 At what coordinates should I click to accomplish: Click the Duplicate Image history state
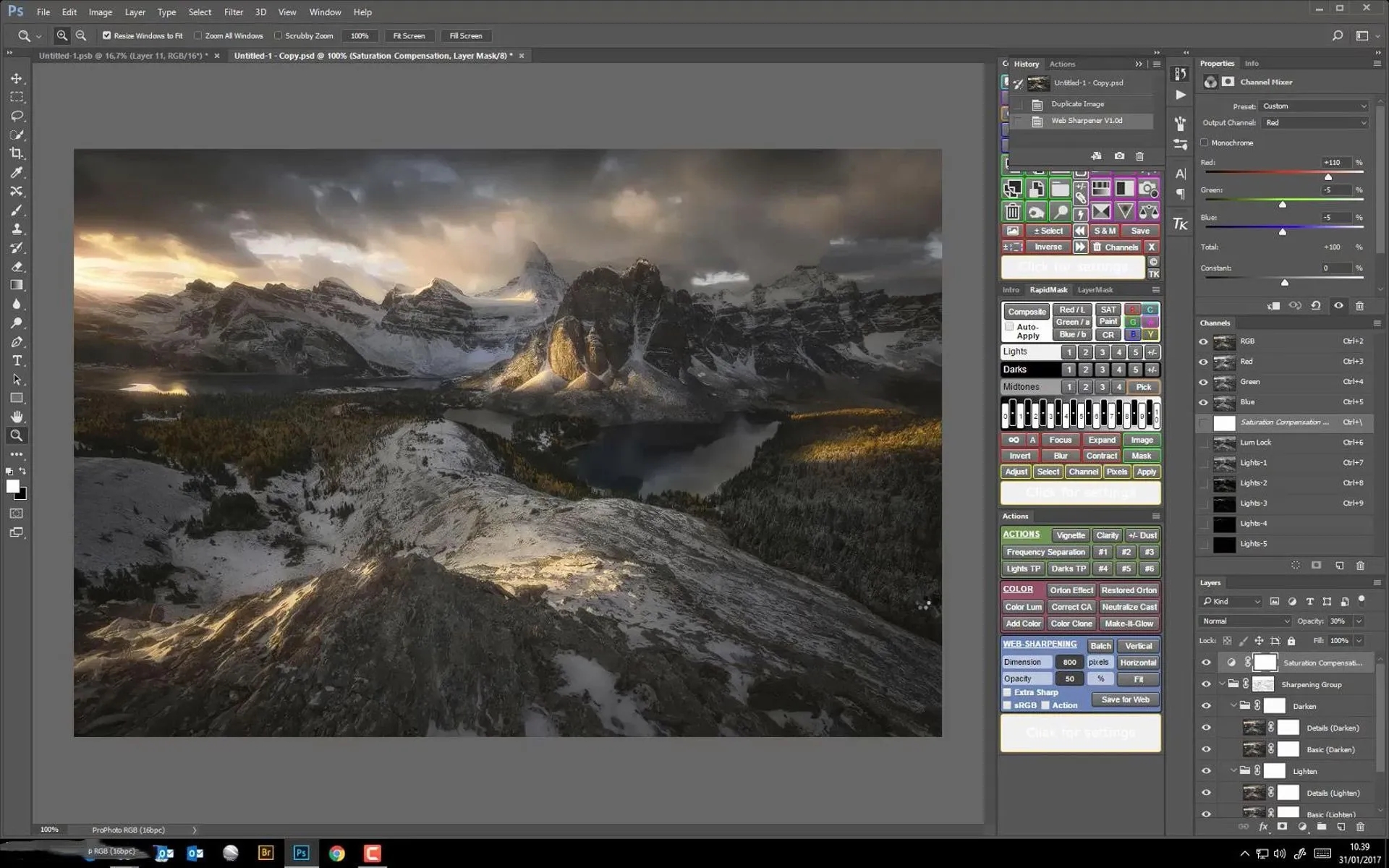tap(1079, 103)
